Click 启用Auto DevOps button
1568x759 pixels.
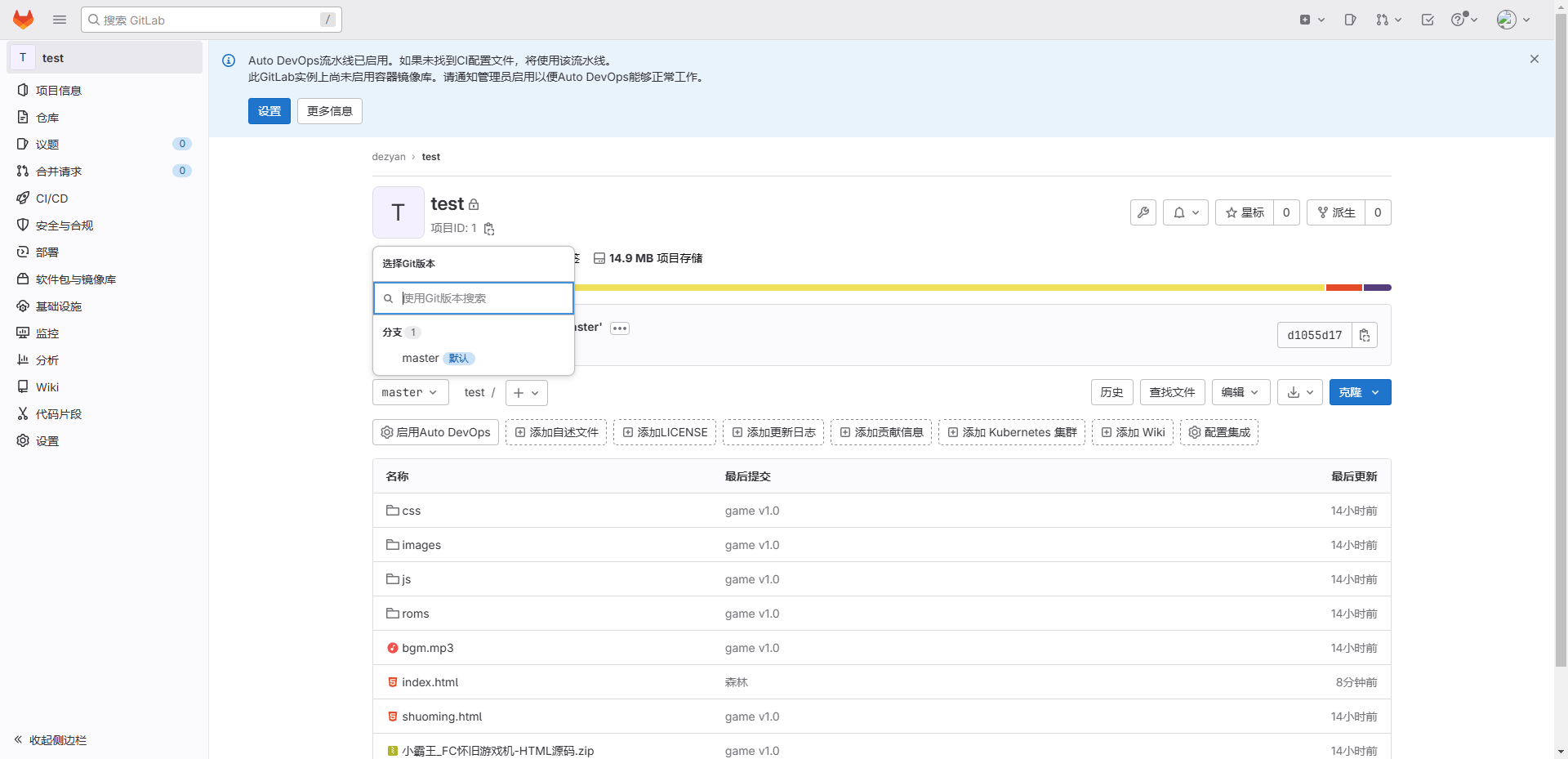point(436,432)
